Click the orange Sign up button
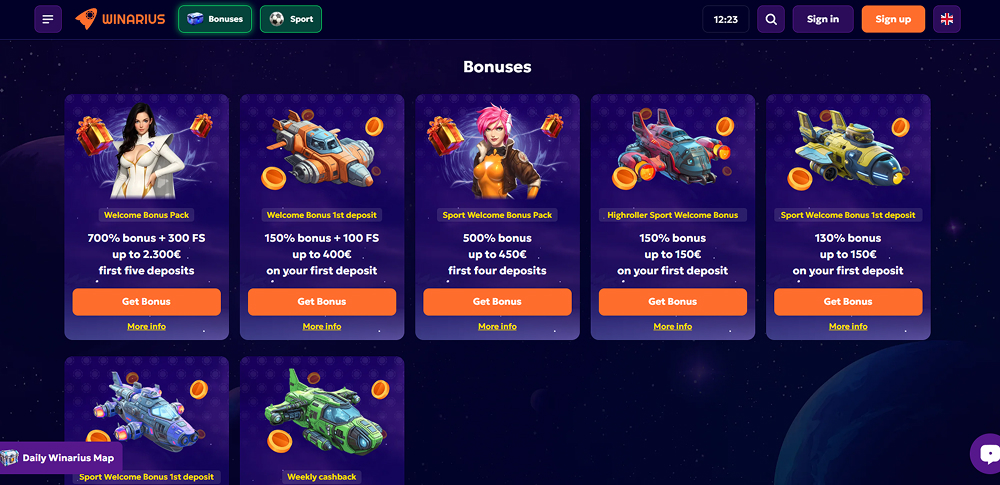Image resolution: width=1000 pixels, height=485 pixels. tap(893, 19)
